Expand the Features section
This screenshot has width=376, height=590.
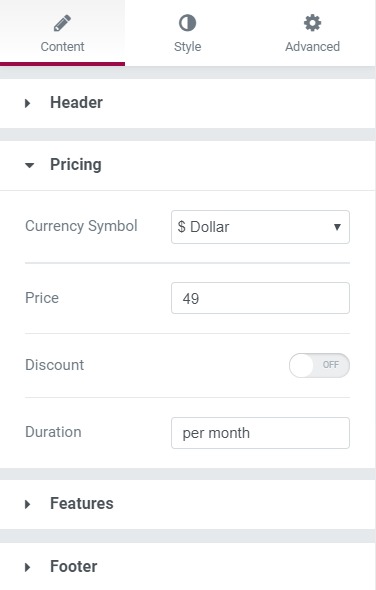(x=187, y=504)
